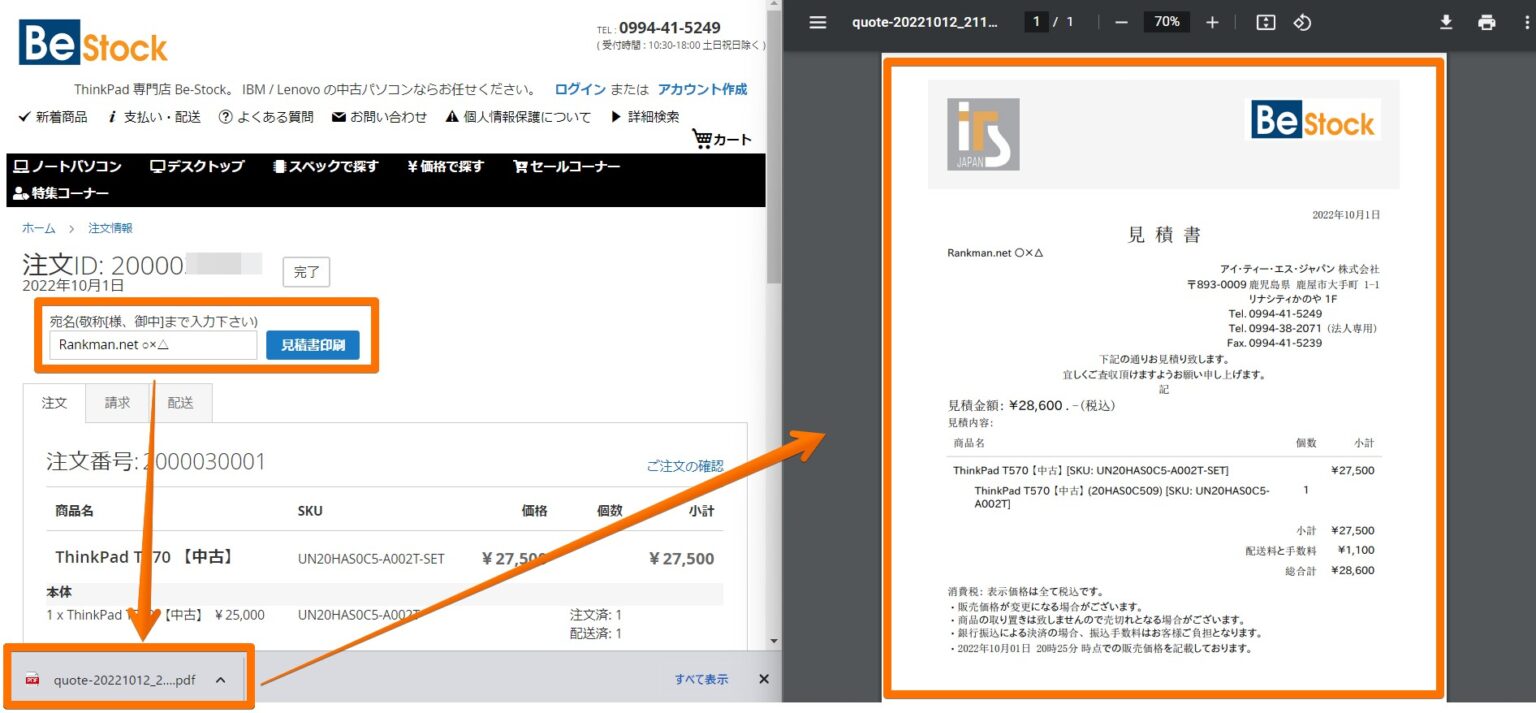This screenshot has height=713, width=1536.
Task: Open the shopping cart カート
Action: tap(720, 139)
